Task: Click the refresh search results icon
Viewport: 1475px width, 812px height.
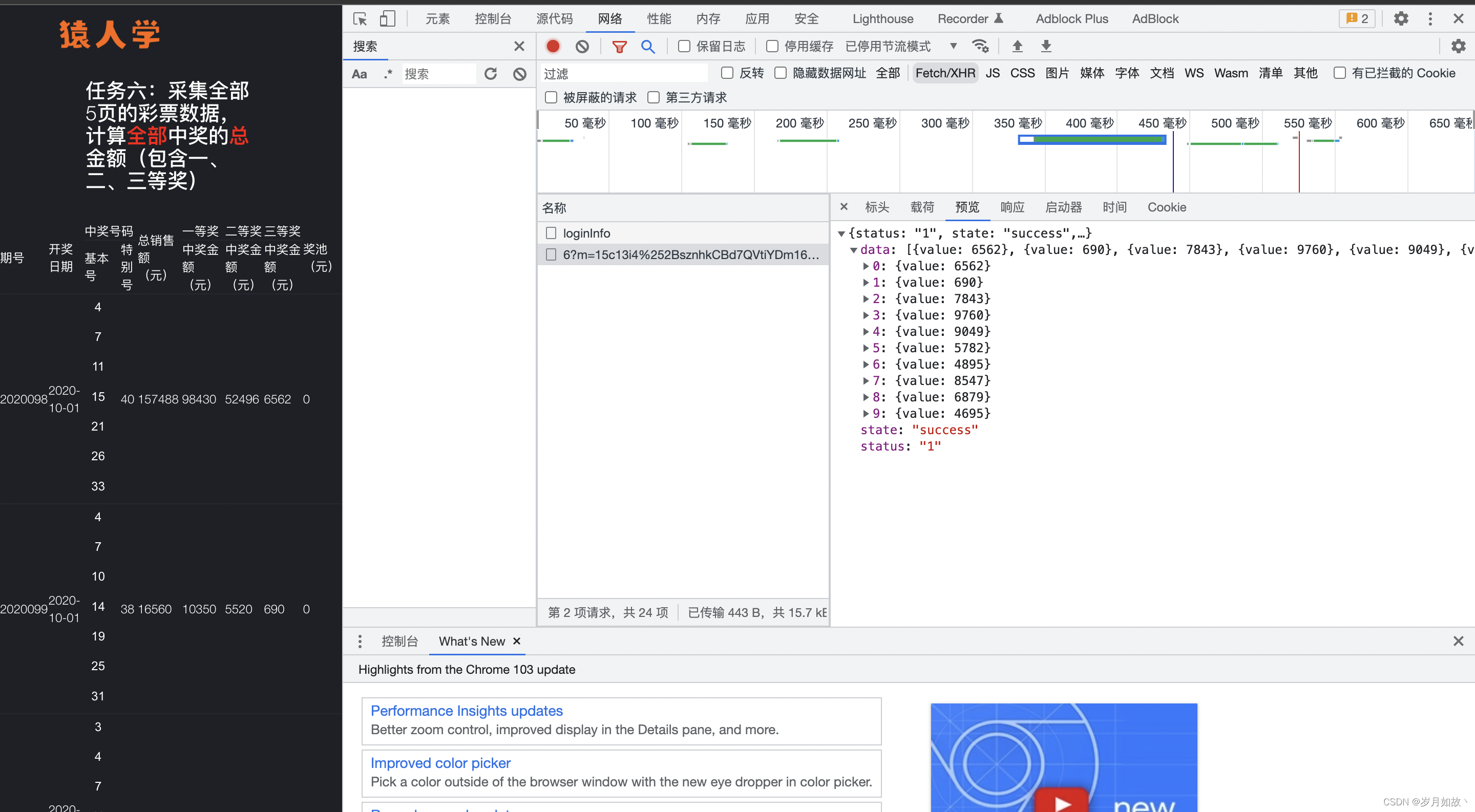Action: pos(491,74)
